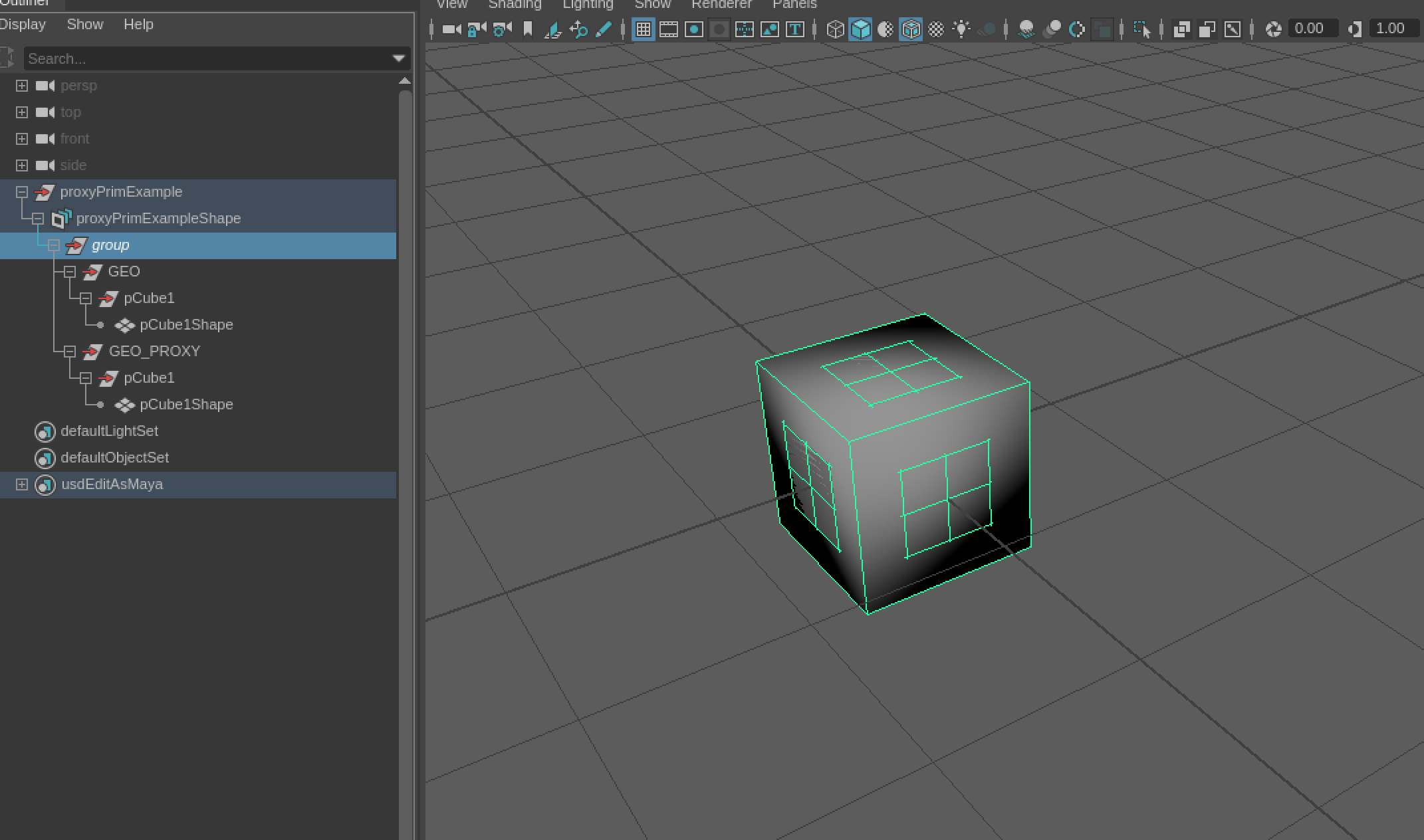
Task: Open Camera Attributes icon with gear
Action: coord(503,29)
